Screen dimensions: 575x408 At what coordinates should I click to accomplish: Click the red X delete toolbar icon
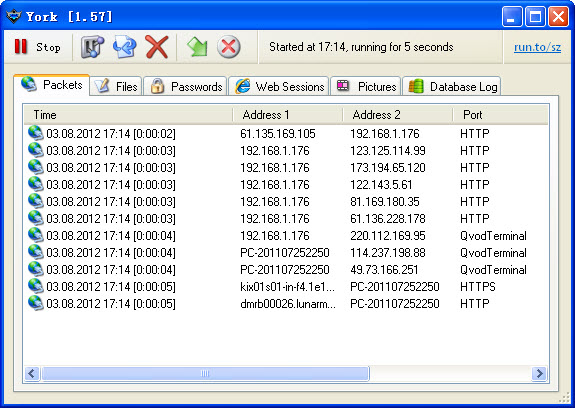(157, 47)
